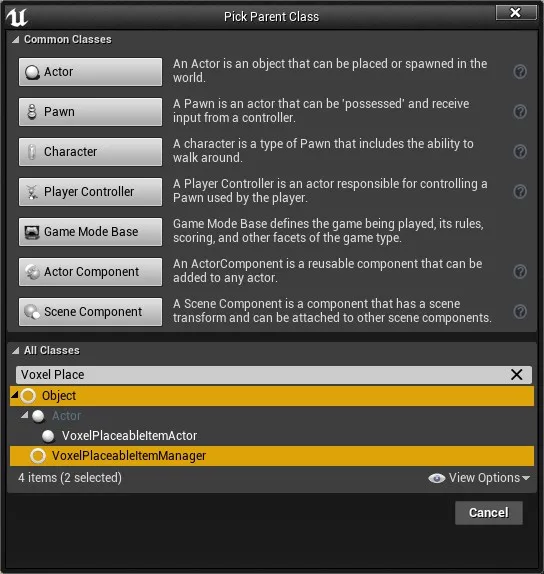Click the Unreal Engine logo icon
Viewport: 544px width, 574px height.
pyautogui.click(x=17, y=17)
